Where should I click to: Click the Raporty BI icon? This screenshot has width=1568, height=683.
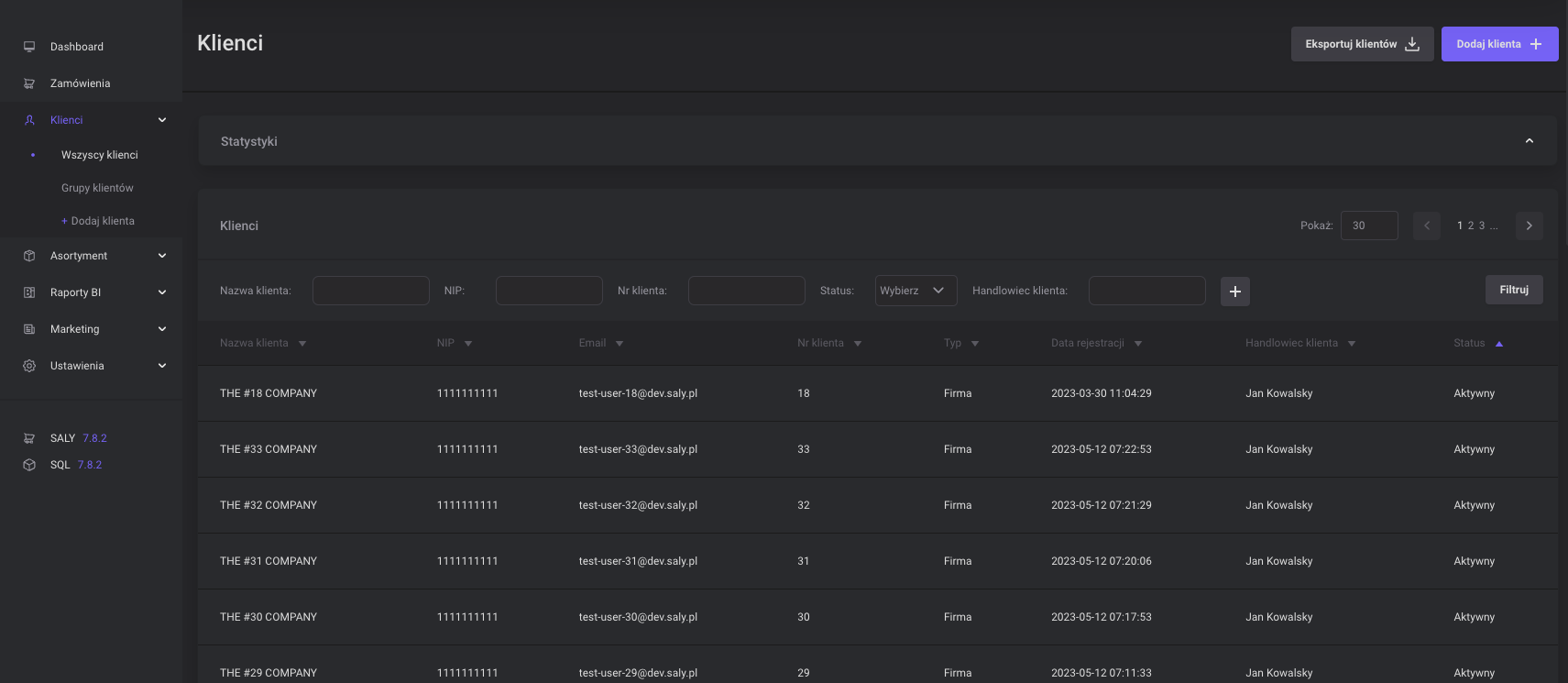tap(29, 292)
